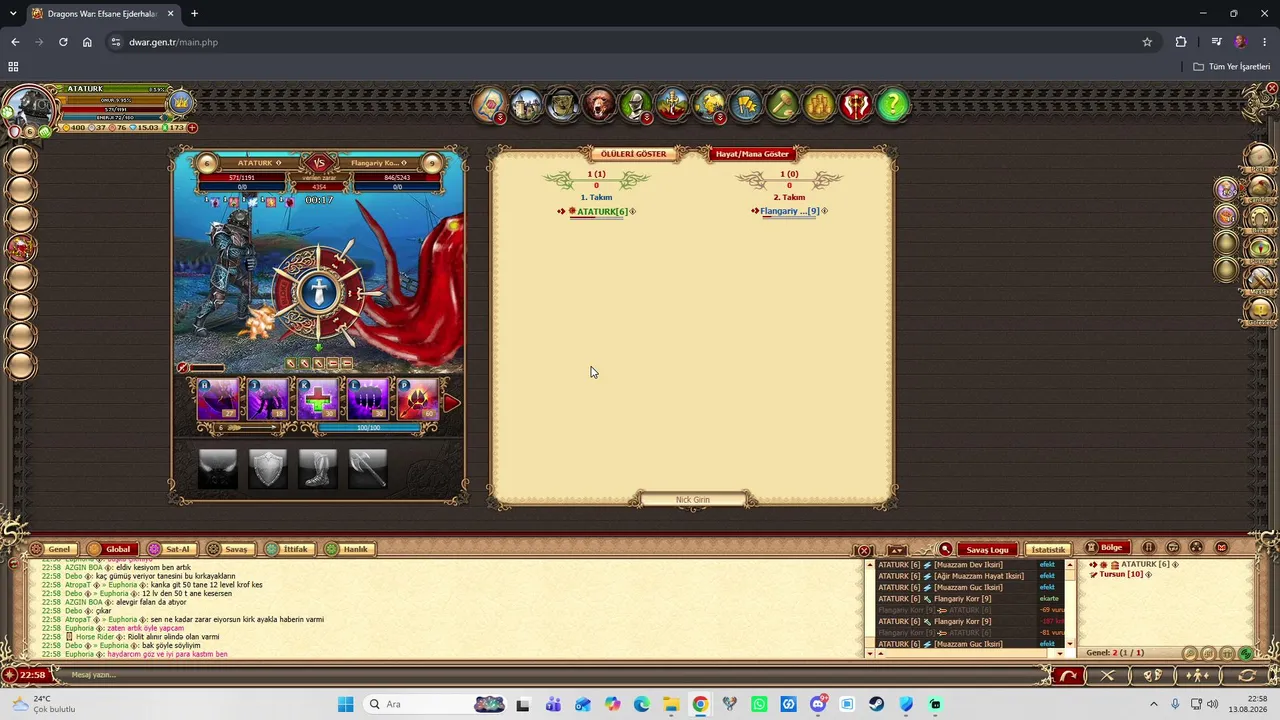Open the scroll map icon in top menu
Viewport: 1280px width, 720px height.
[x=489, y=104]
